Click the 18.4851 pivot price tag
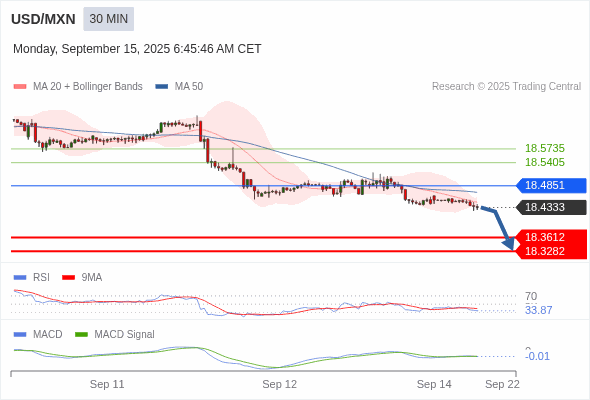Viewport: 590px width, 400px height. (x=551, y=185)
